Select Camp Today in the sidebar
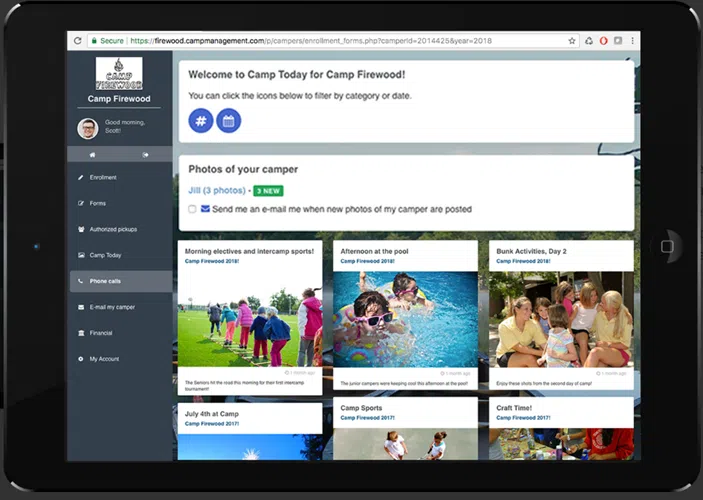This screenshot has width=703, height=500. [x=105, y=255]
